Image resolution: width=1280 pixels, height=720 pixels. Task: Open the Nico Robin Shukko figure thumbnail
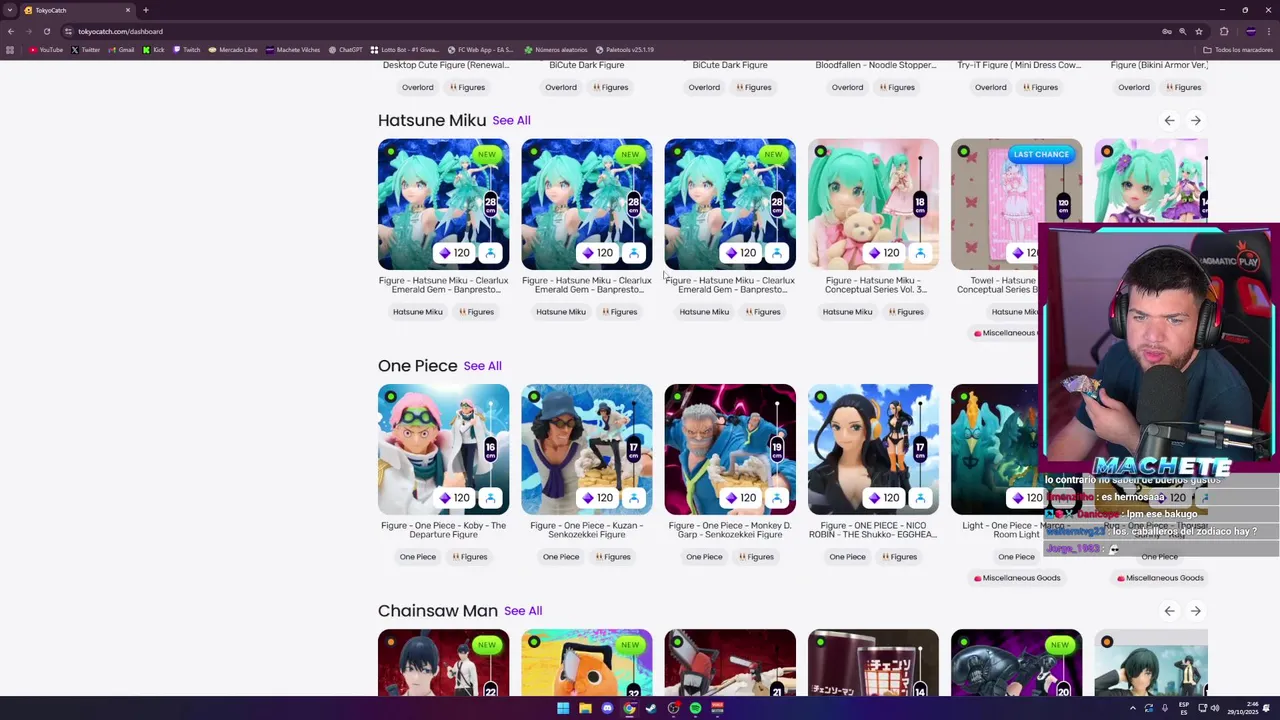pos(873,449)
